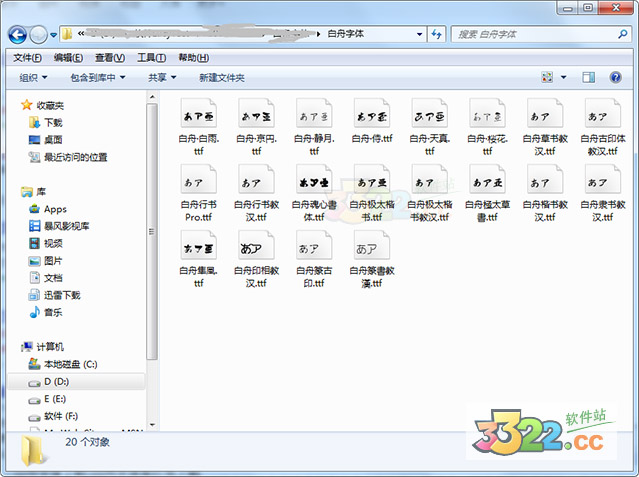This screenshot has height=477, width=639.
Task: Select font file 白舟-京円.ttf
Action: point(256,127)
